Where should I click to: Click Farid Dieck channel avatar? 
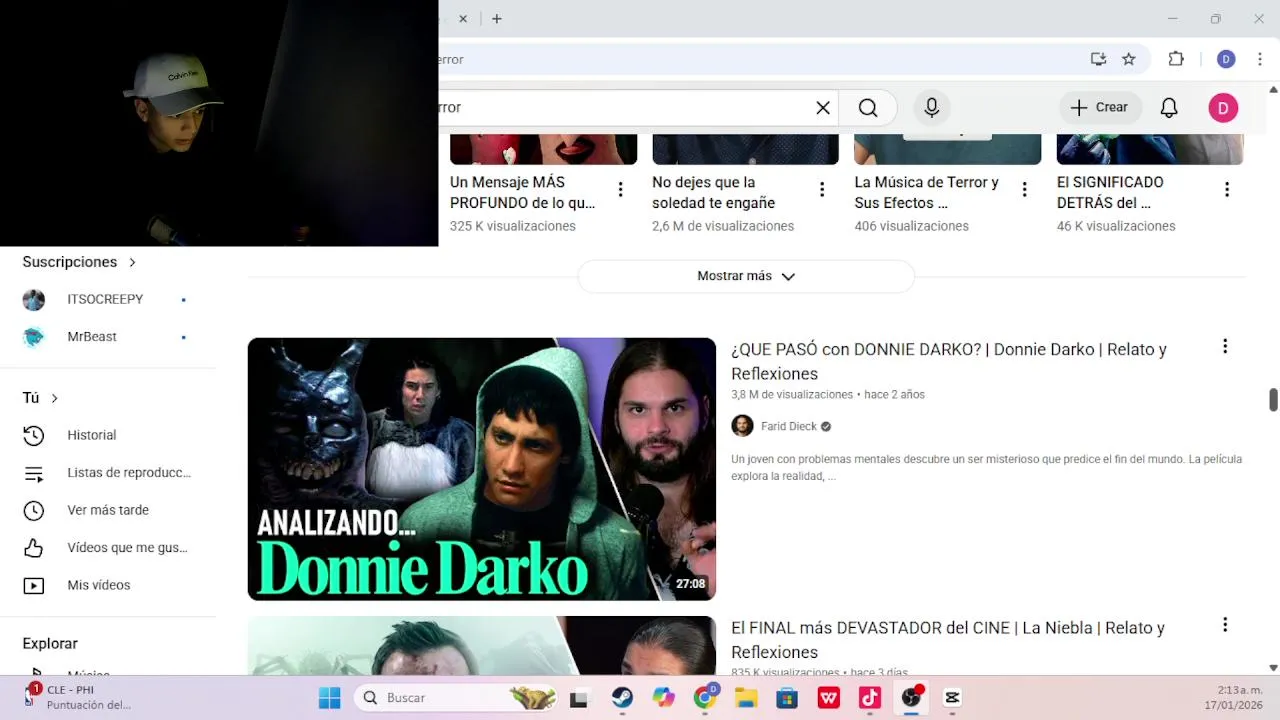(742, 426)
